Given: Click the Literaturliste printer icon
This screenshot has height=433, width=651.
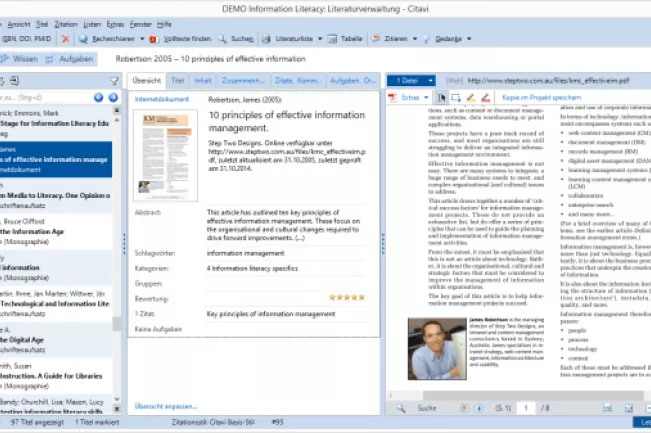Looking at the screenshot, I should pos(266,39).
